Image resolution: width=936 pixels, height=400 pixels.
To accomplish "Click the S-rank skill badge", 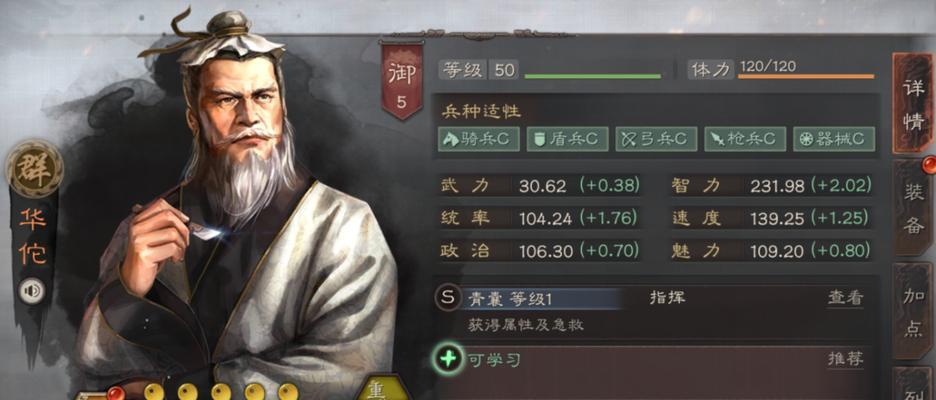I will (448, 297).
